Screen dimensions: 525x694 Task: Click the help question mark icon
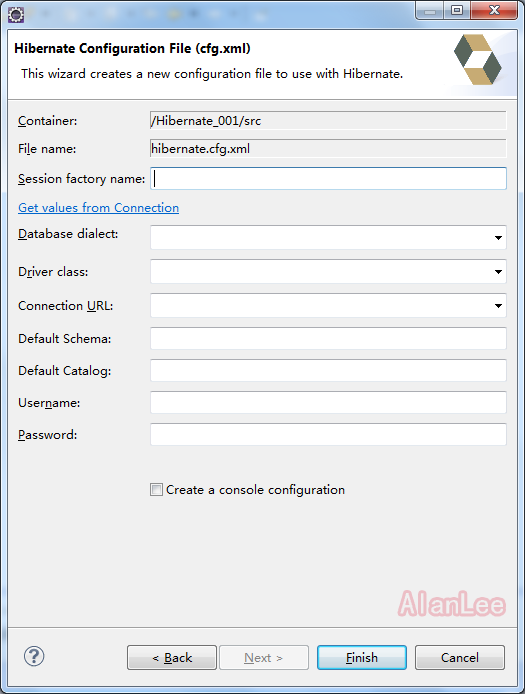(34, 656)
